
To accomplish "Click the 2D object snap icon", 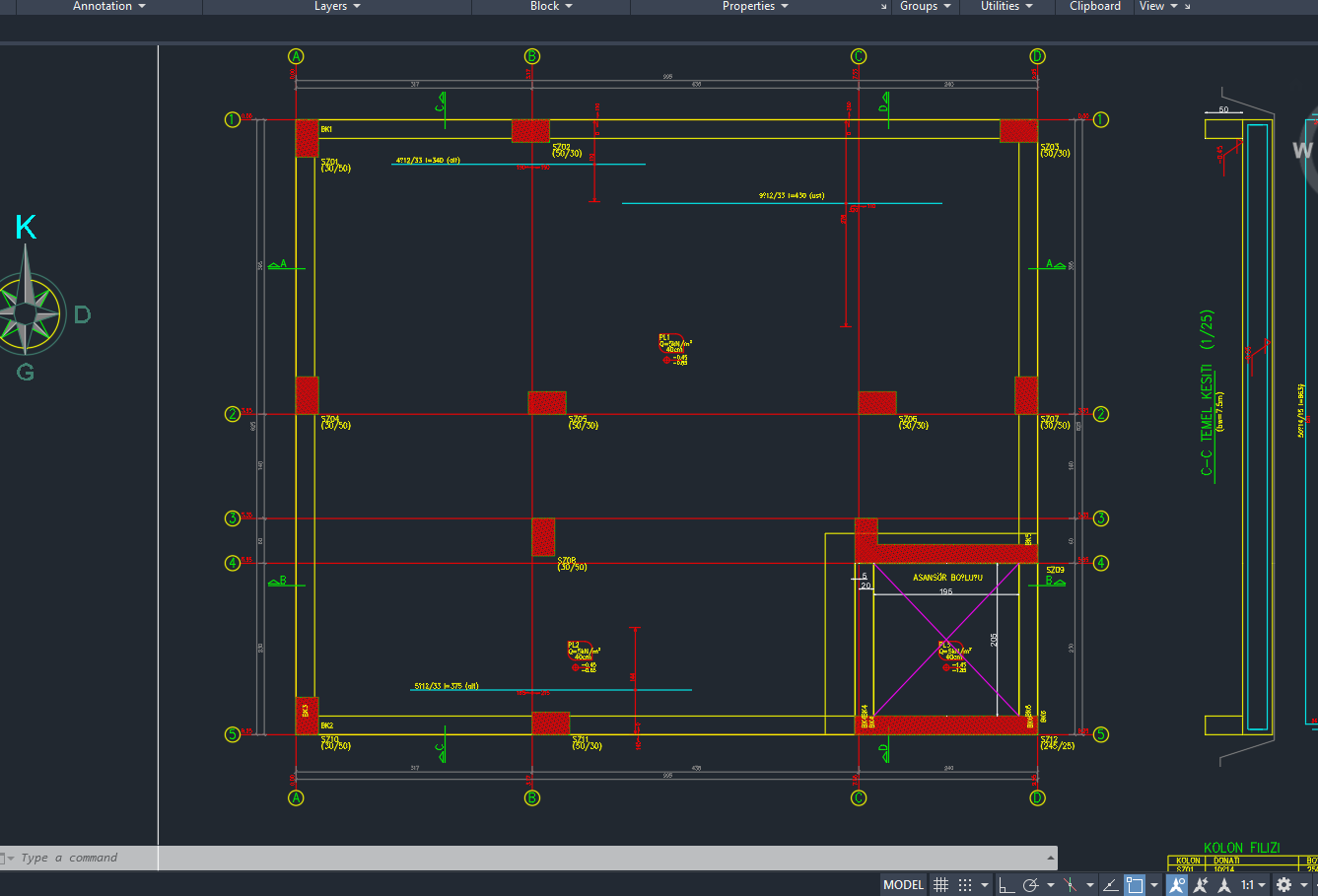I will click(x=1135, y=885).
